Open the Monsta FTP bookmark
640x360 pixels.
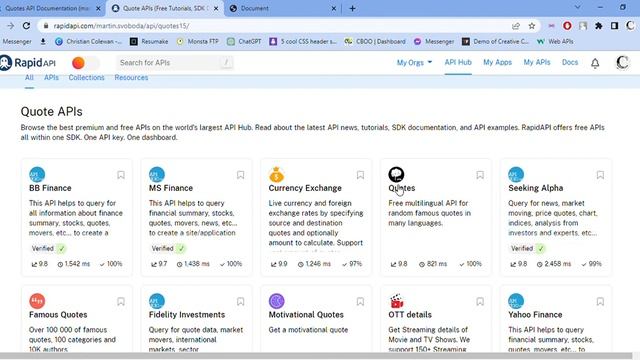click(x=198, y=42)
